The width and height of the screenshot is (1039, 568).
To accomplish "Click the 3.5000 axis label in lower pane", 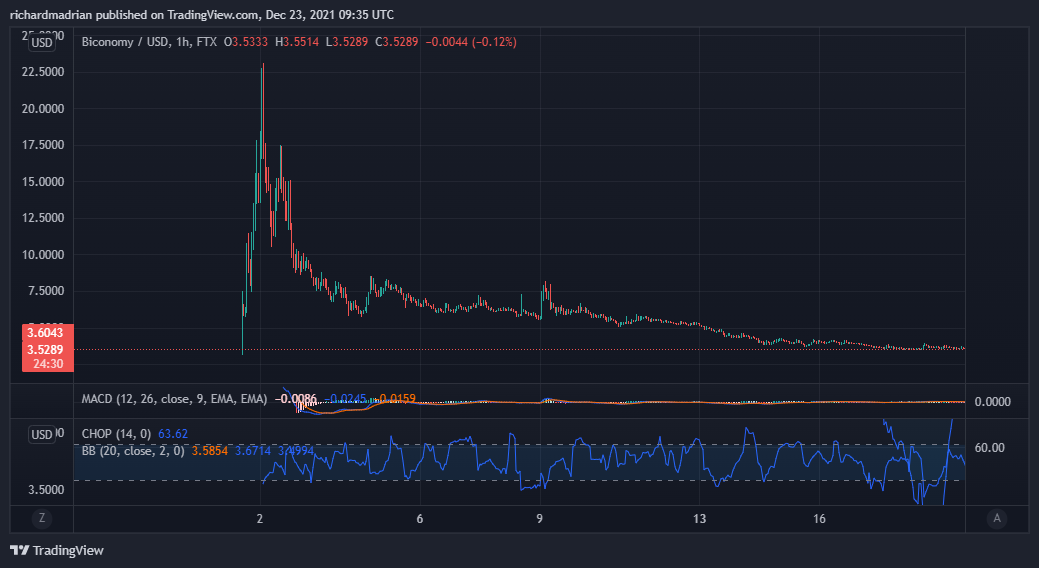I will tap(46, 489).
